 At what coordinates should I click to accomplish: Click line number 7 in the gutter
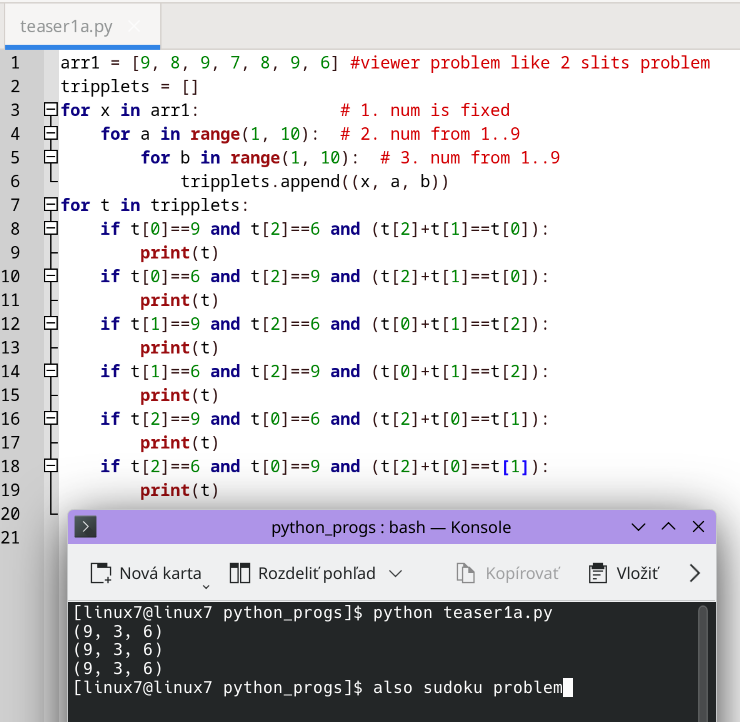tap(15, 205)
